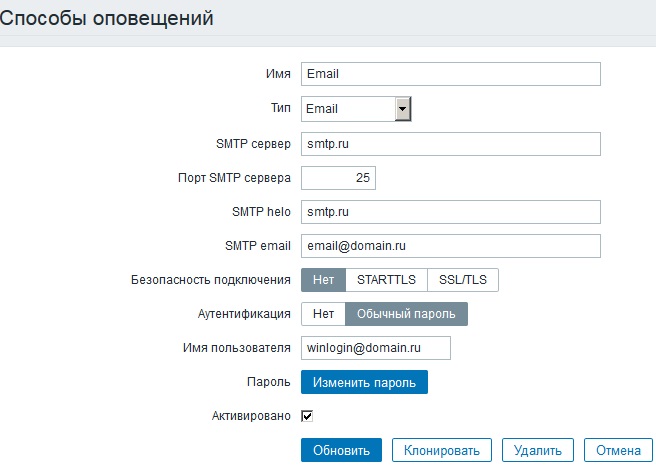
Task: Focus the SMTP helo field
Action: click(450, 212)
